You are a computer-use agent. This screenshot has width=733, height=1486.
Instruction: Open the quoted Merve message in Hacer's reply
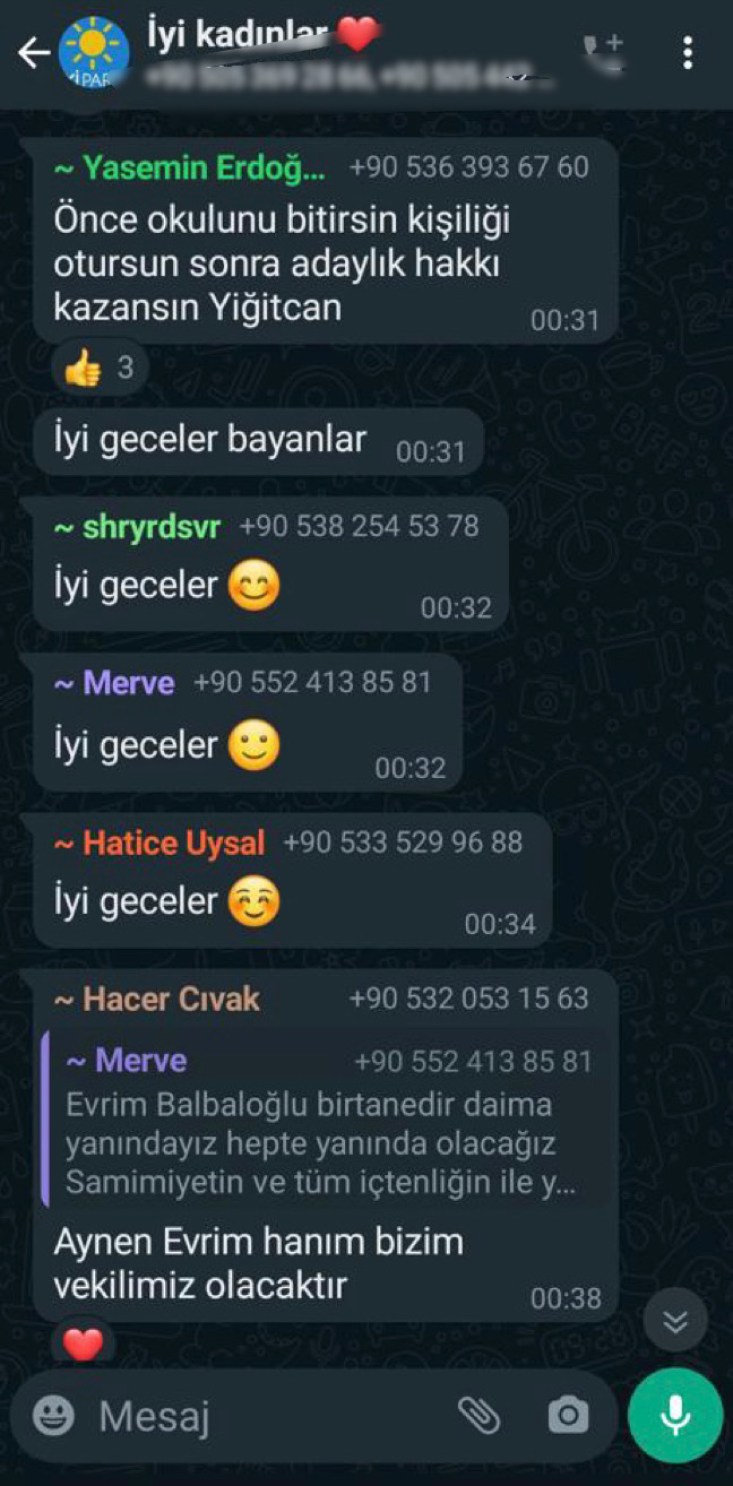click(326, 1122)
